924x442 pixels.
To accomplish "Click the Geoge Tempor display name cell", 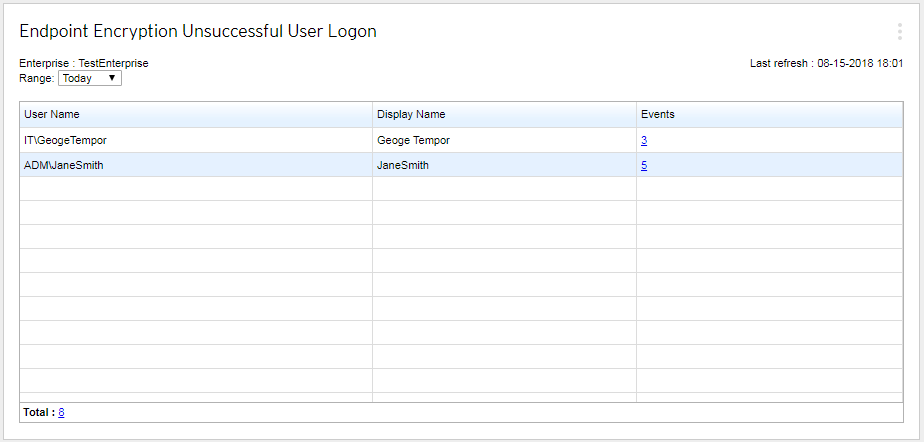I will point(413,141).
